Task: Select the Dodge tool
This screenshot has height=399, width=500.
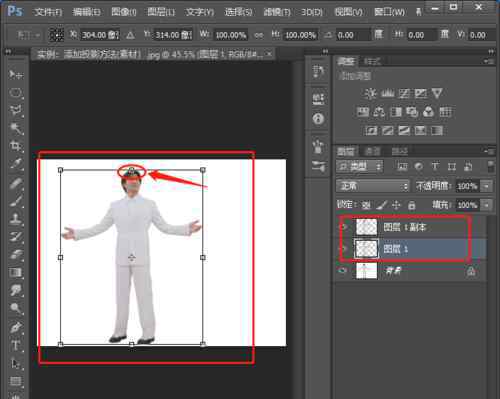Action: tap(15, 308)
